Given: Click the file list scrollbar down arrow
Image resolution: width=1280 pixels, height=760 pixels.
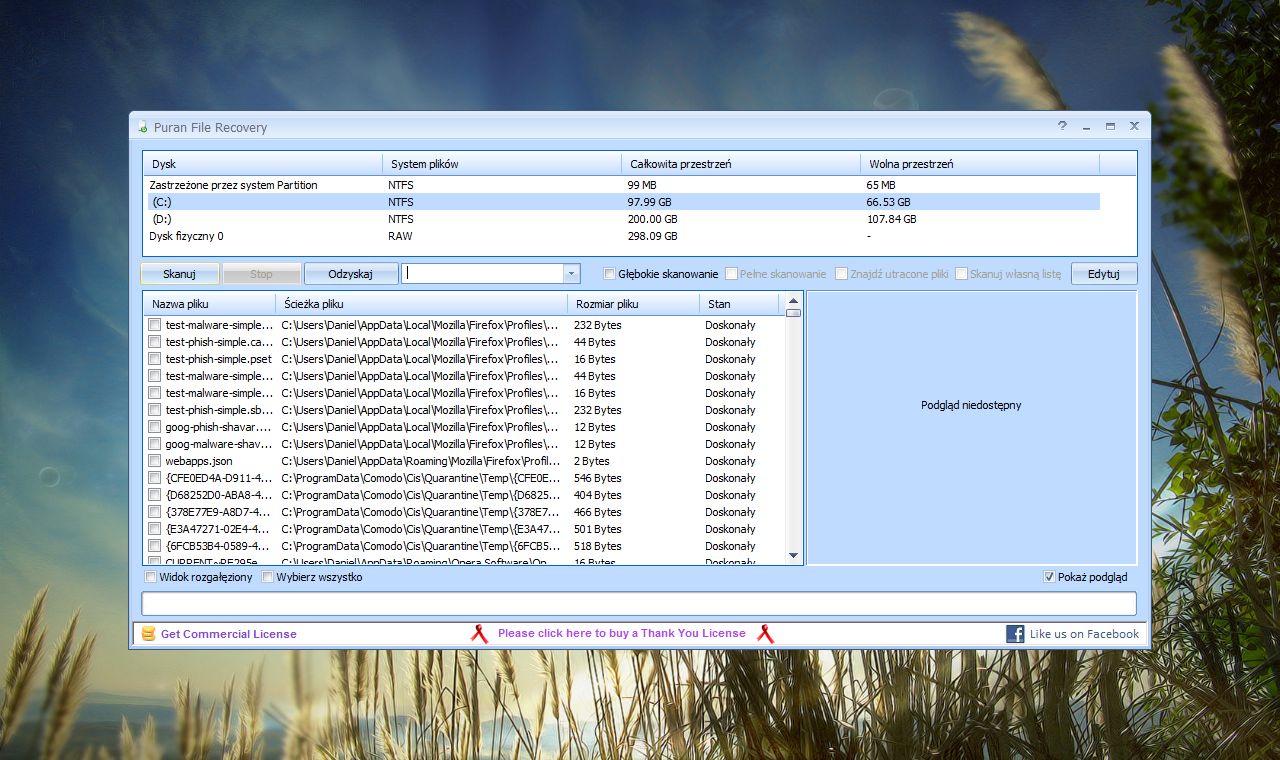Looking at the screenshot, I should point(793,555).
